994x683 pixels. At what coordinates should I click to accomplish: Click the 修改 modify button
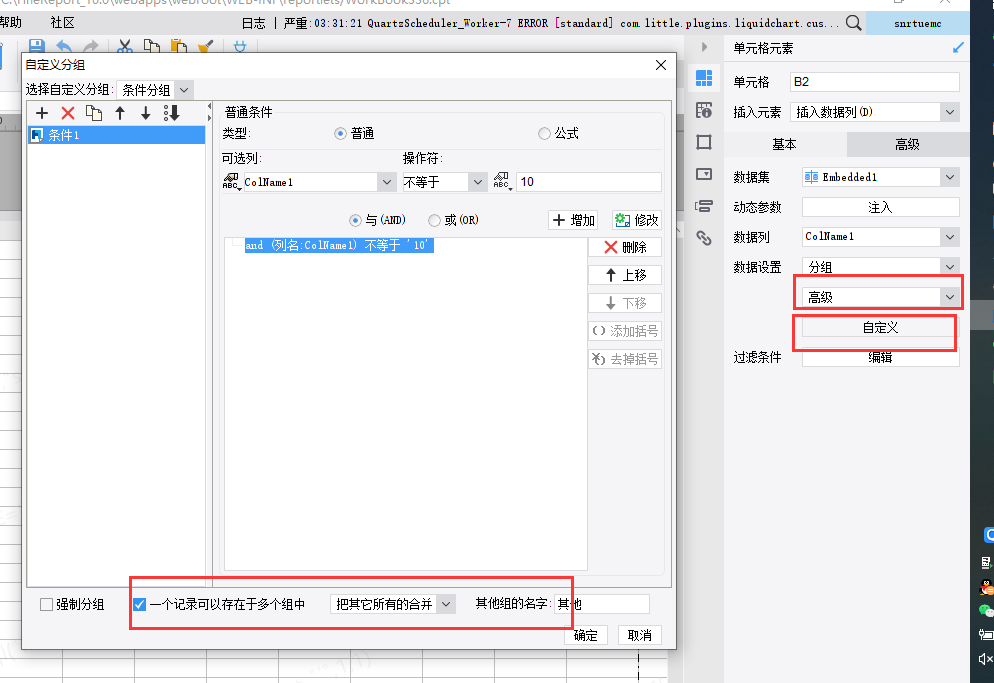(x=636, y=220)
